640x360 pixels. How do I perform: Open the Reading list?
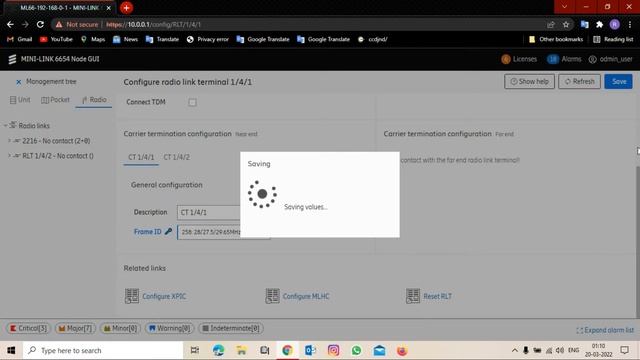click(x=613, y=39)
